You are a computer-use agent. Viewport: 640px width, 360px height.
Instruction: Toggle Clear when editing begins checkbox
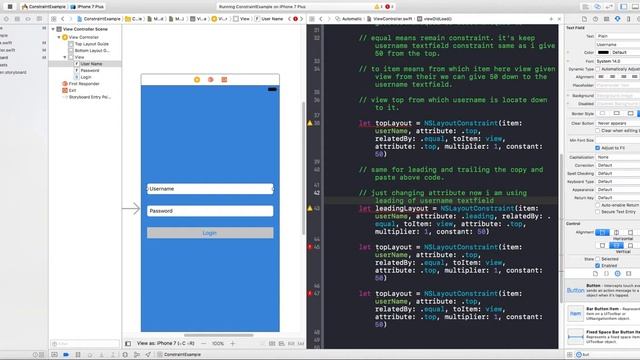point(598,131)
